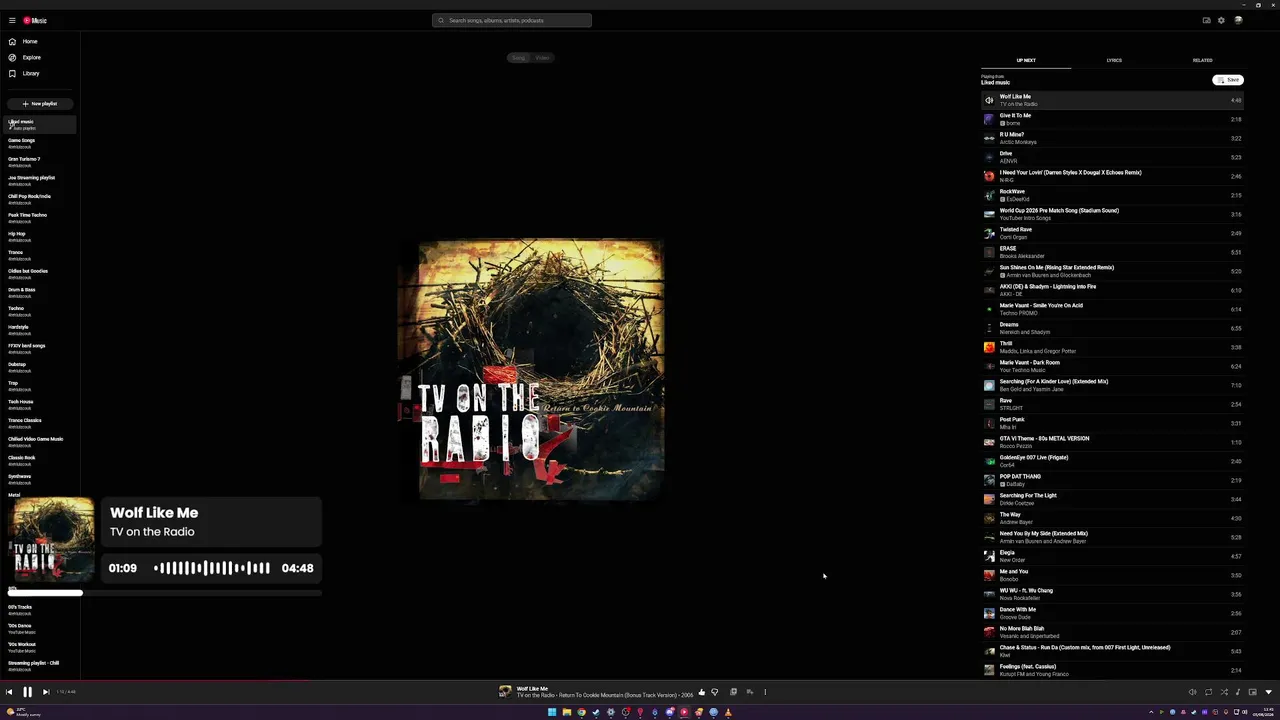This screenshot has height=720, width=1280.
Task: Save the queue to a playlist
Action: point(1228,80)
